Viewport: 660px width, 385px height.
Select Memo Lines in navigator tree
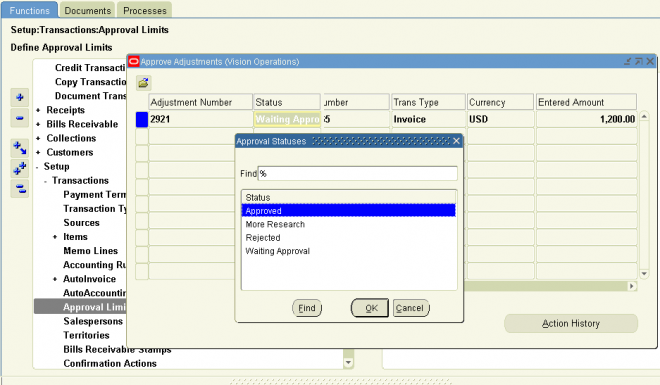click(90, 251)
